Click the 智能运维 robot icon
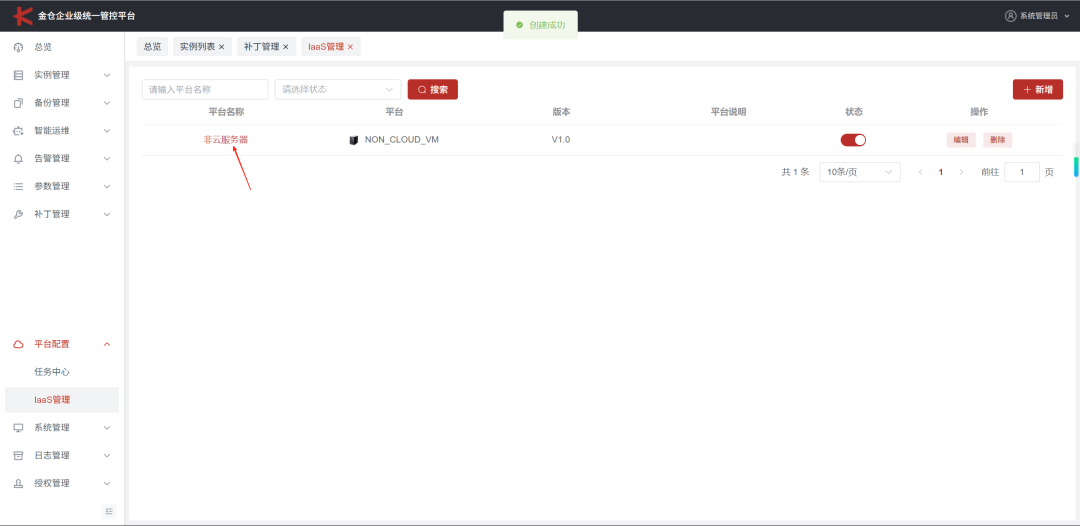The height and width of the screenshot is (526, 1080). point(19,131)
